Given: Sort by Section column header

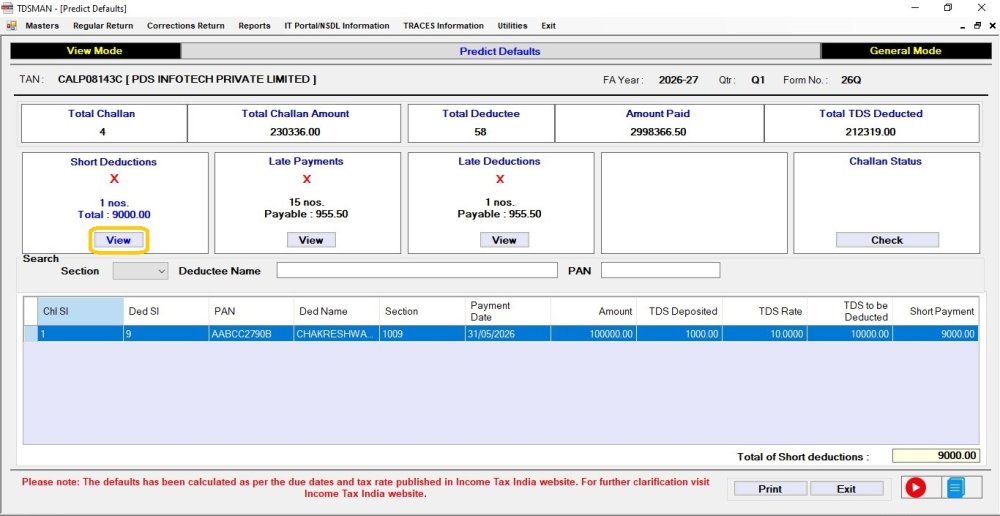Looking at the screenshot, I should (x=422, y=311).
